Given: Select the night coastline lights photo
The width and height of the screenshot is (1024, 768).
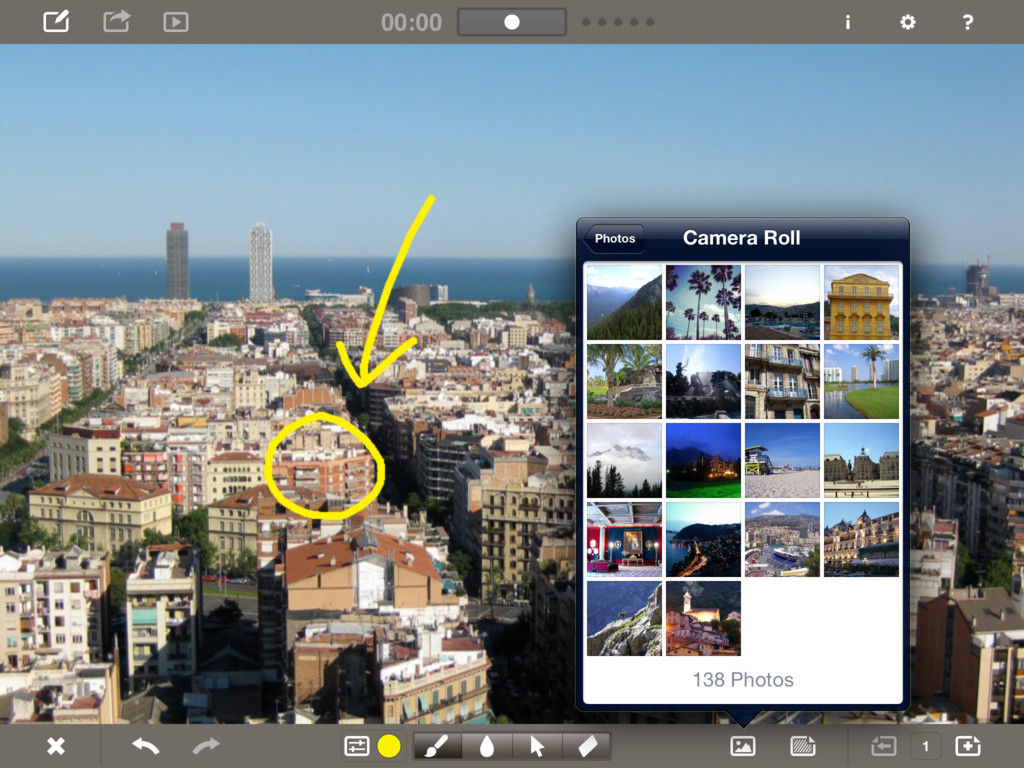Looking at the screenshot, I should pos(703,539).
